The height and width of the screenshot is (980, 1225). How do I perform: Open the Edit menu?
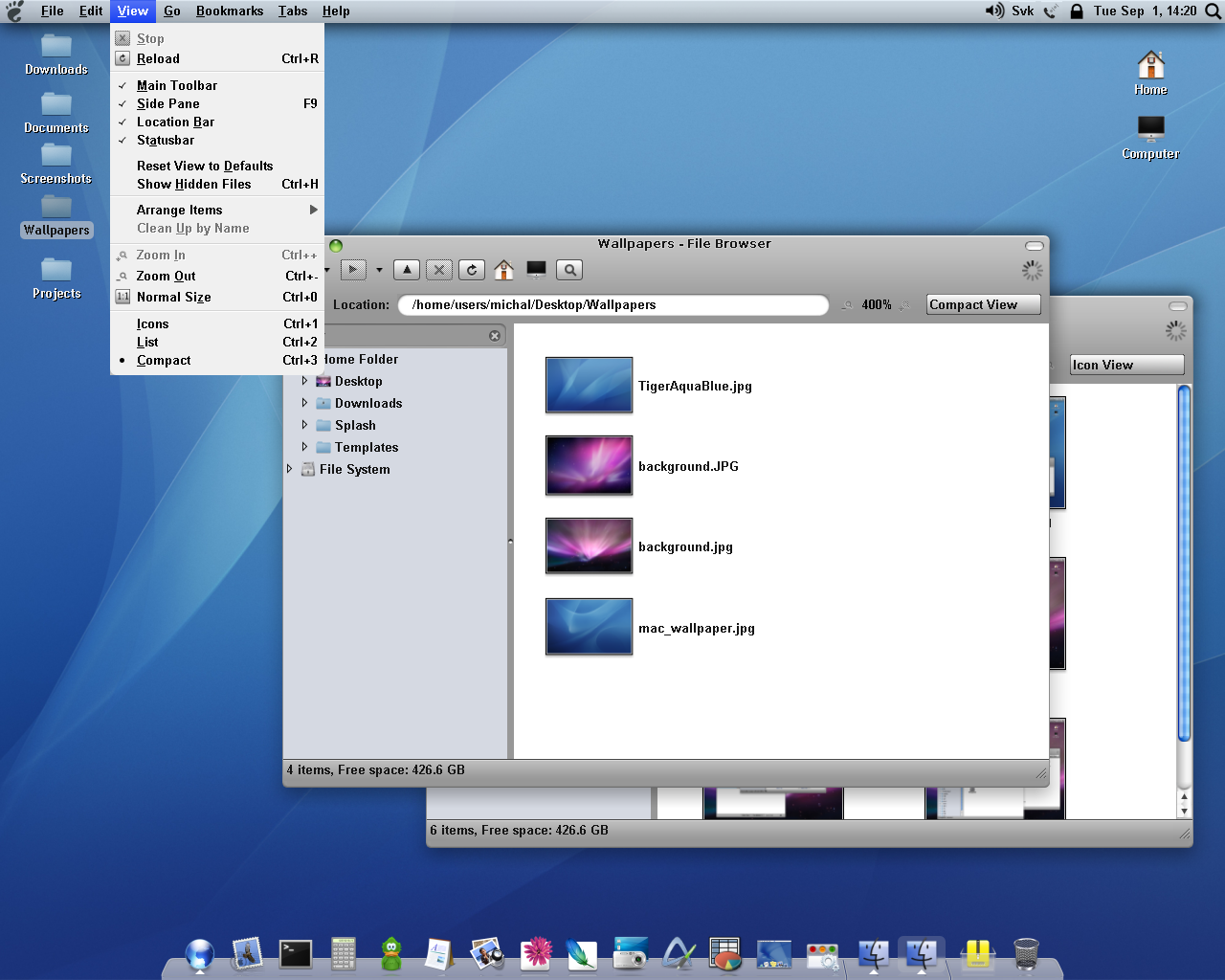(x=91, y=11)
